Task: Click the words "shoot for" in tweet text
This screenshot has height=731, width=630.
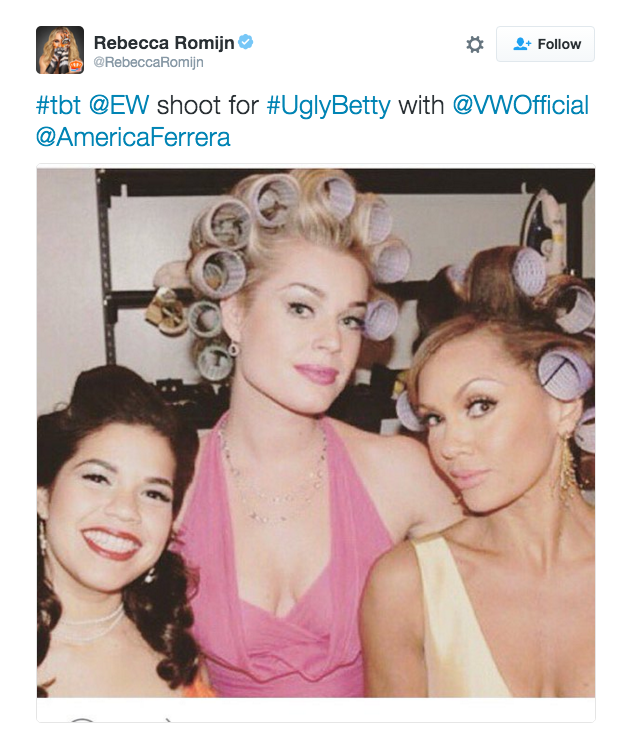Action: point(208,105)
